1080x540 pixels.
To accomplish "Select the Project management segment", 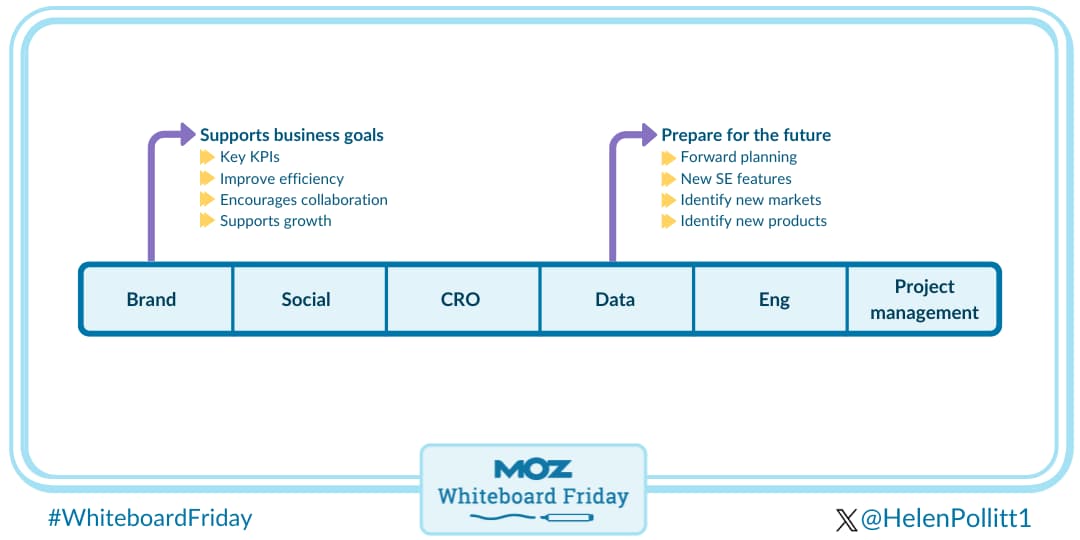I will [924, 299].
